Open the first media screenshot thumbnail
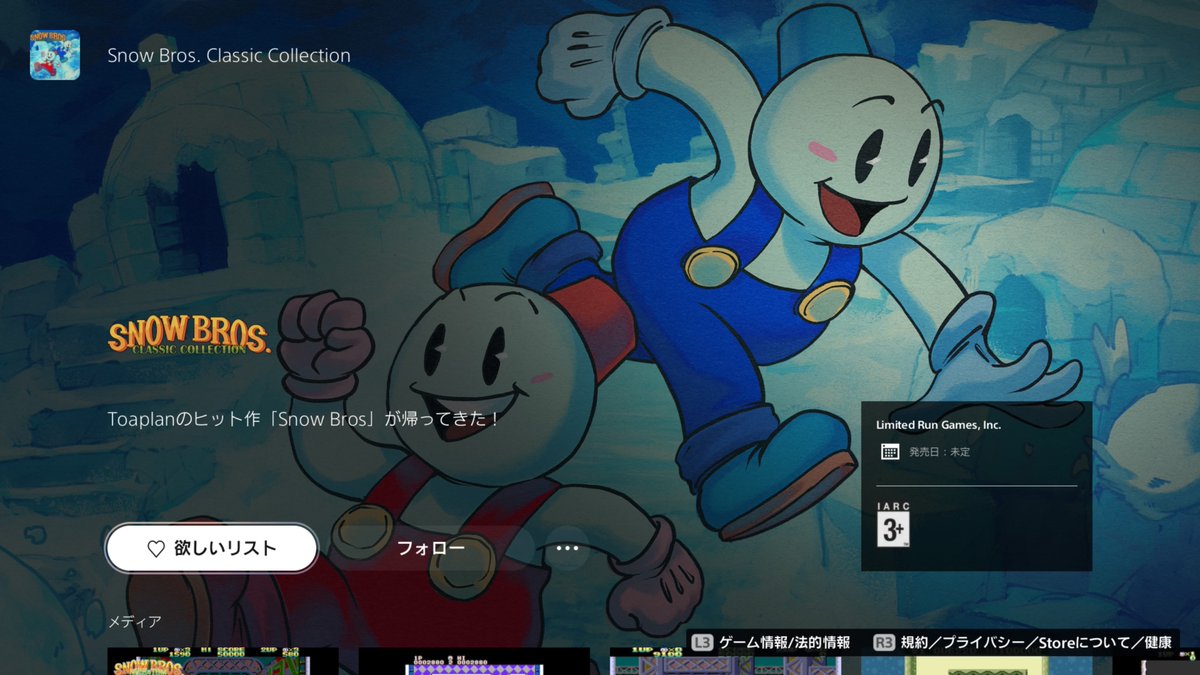This screenshot has width=1200, height=675. [223, 661]
